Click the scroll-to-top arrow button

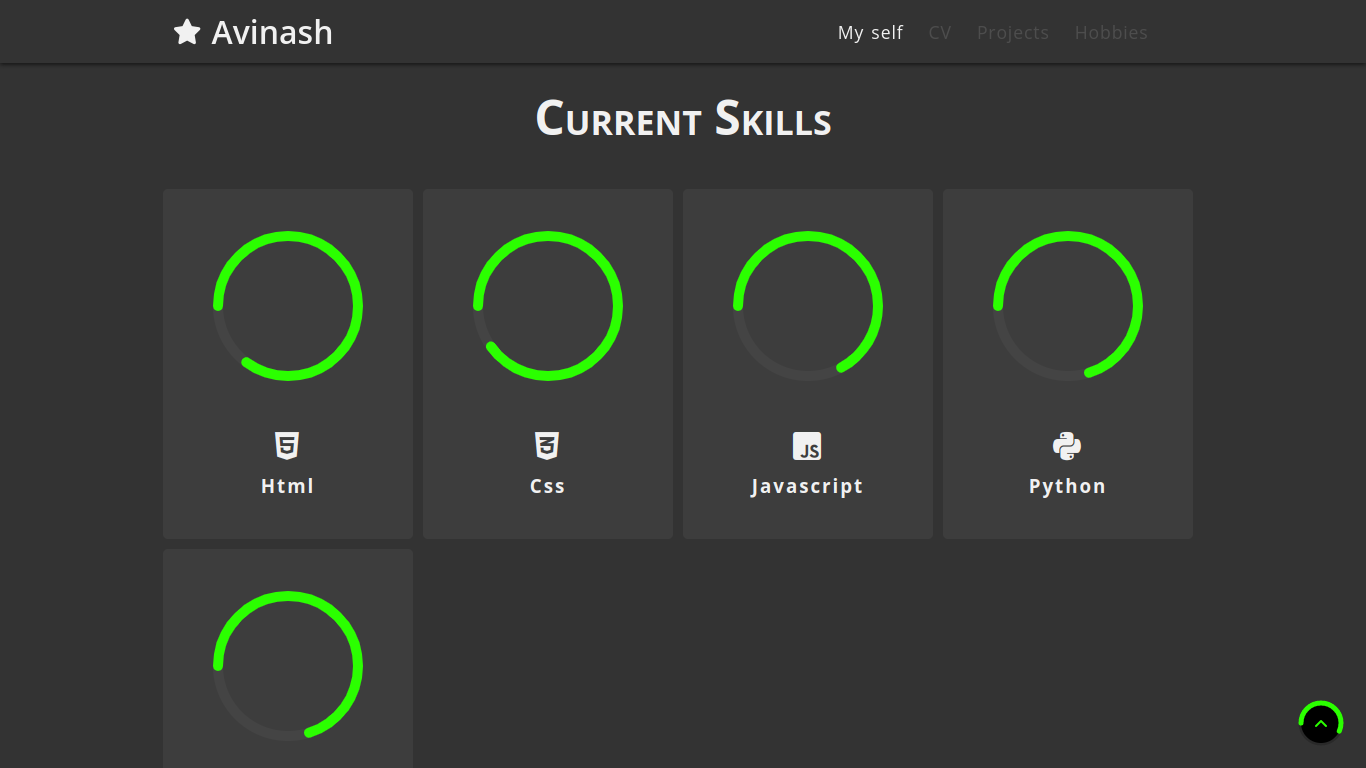point(1321,722)
